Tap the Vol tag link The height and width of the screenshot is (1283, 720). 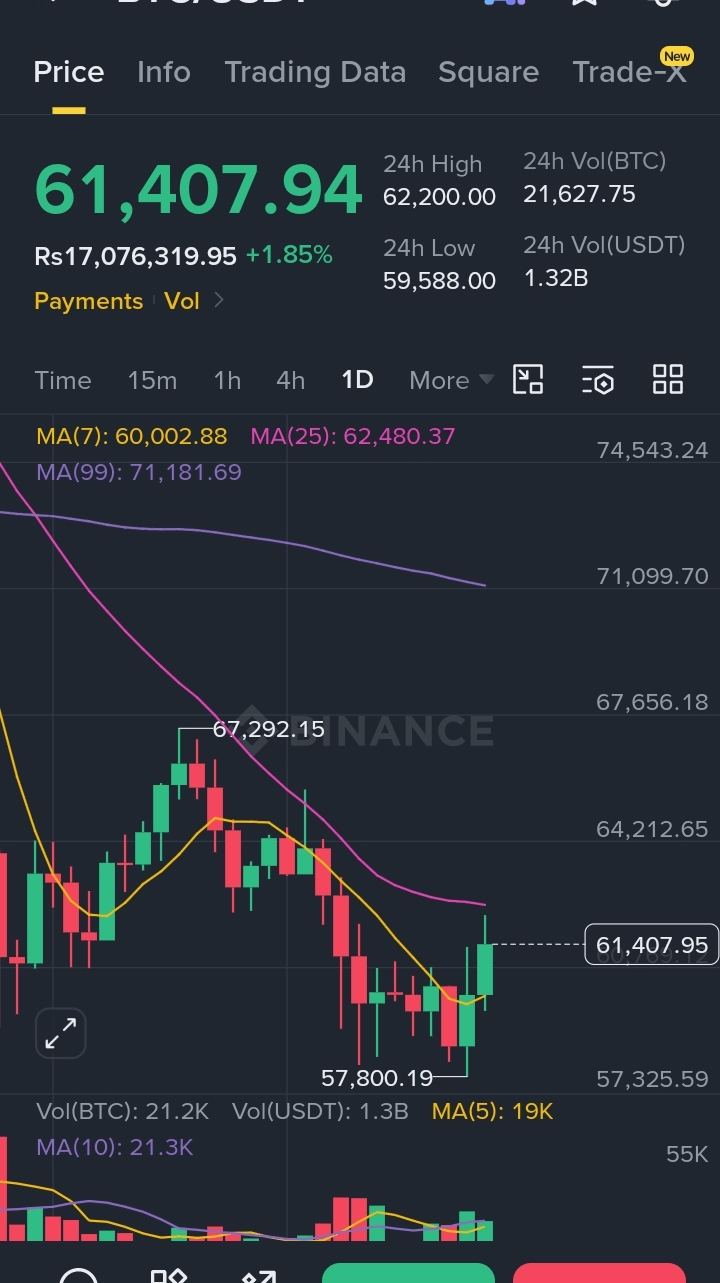click(182, 301)
